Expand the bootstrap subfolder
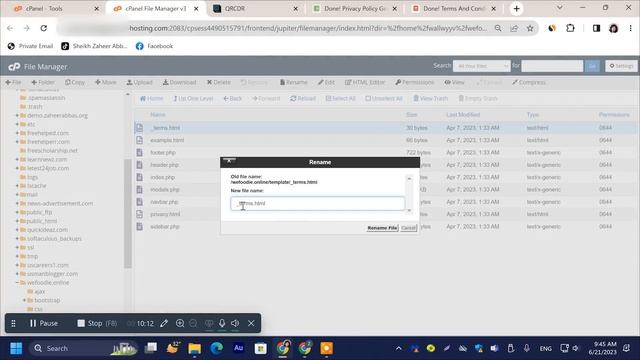 [x=24, y=300]
